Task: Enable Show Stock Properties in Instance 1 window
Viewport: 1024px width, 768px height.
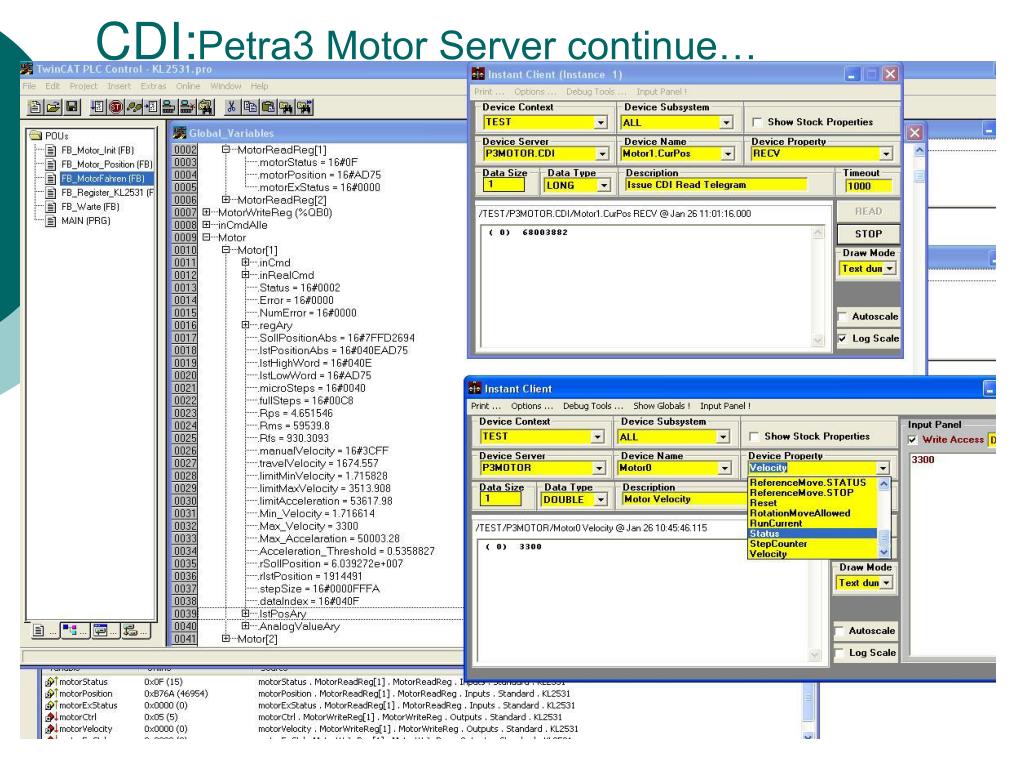Action: [x=757, y=122]
